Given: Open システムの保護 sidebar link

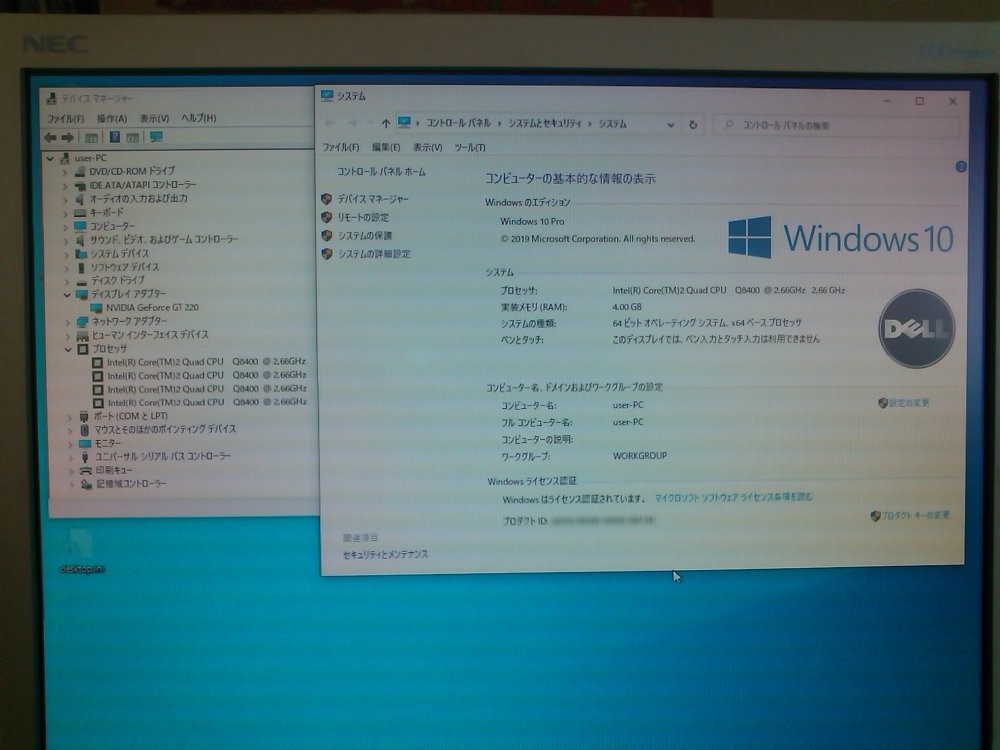Looking at the screenshot, I should [365, 236].
